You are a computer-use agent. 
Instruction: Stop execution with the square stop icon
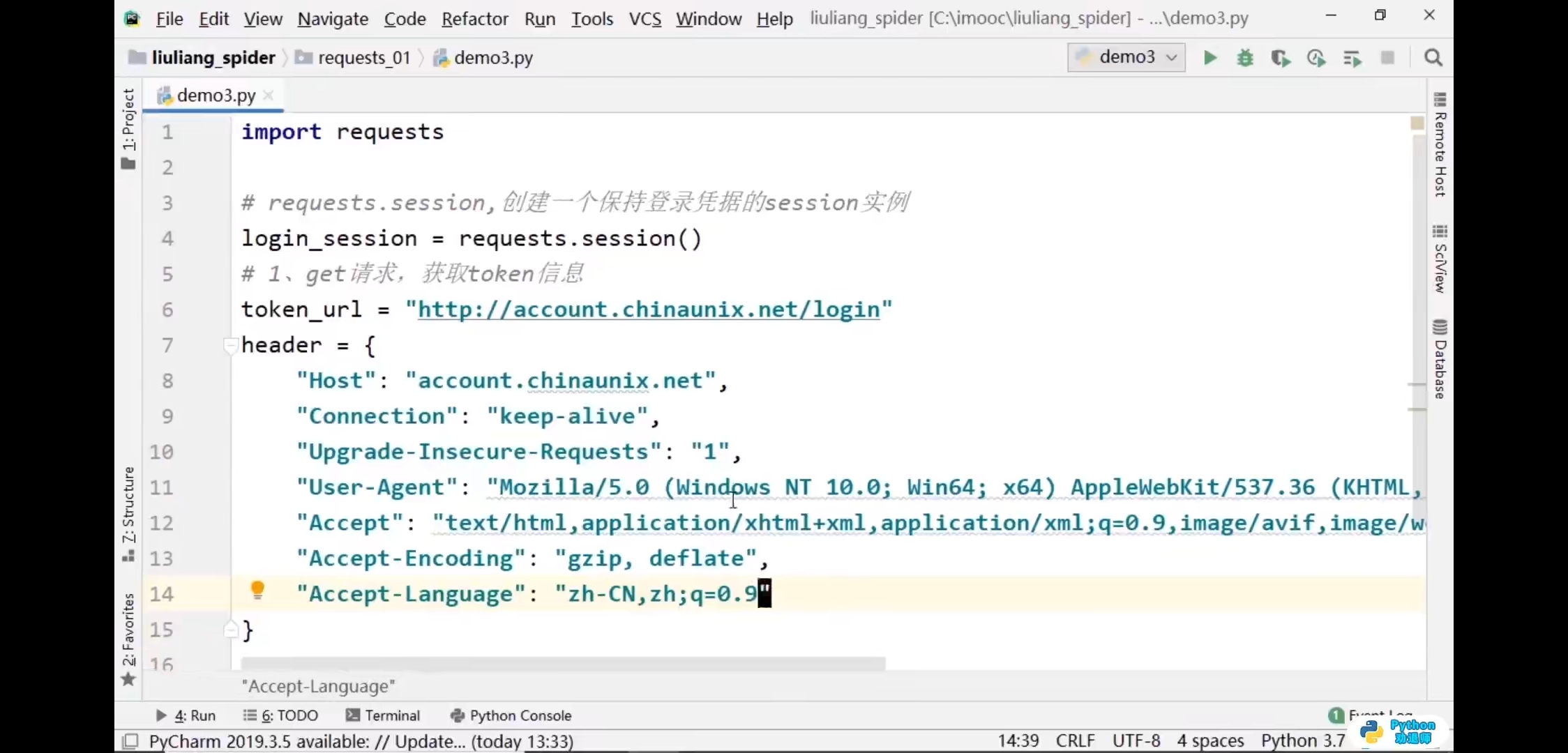1388,58
